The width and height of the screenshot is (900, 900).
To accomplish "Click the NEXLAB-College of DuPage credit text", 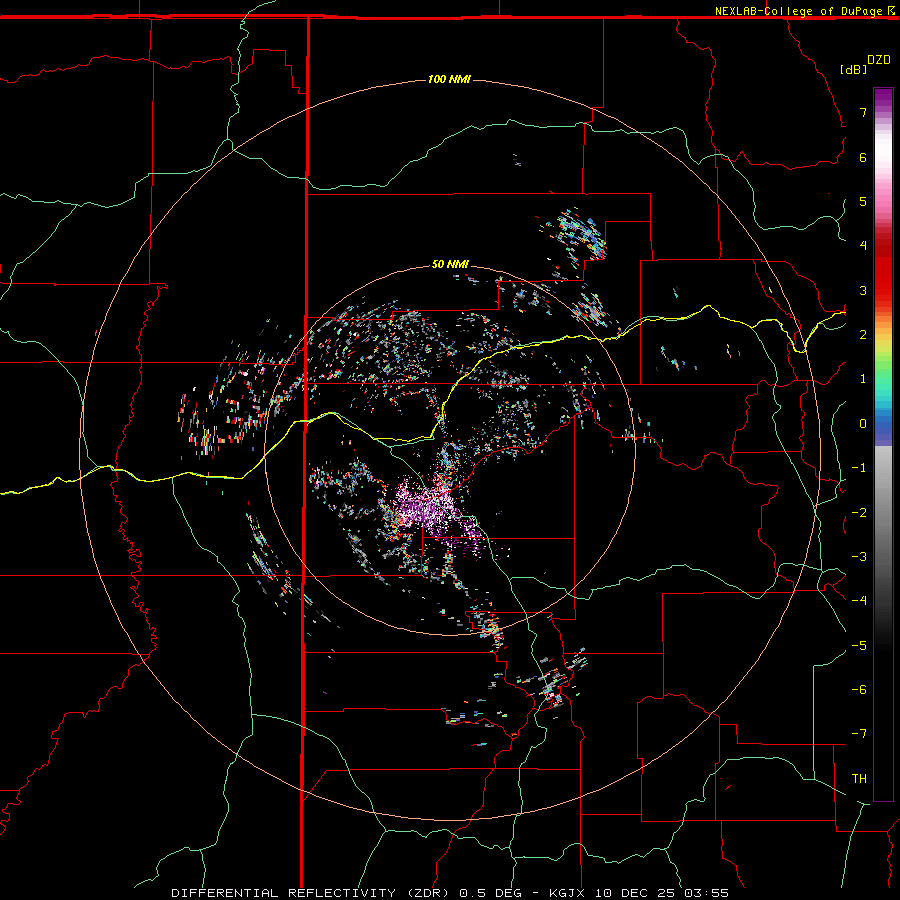I will [799, 11].
